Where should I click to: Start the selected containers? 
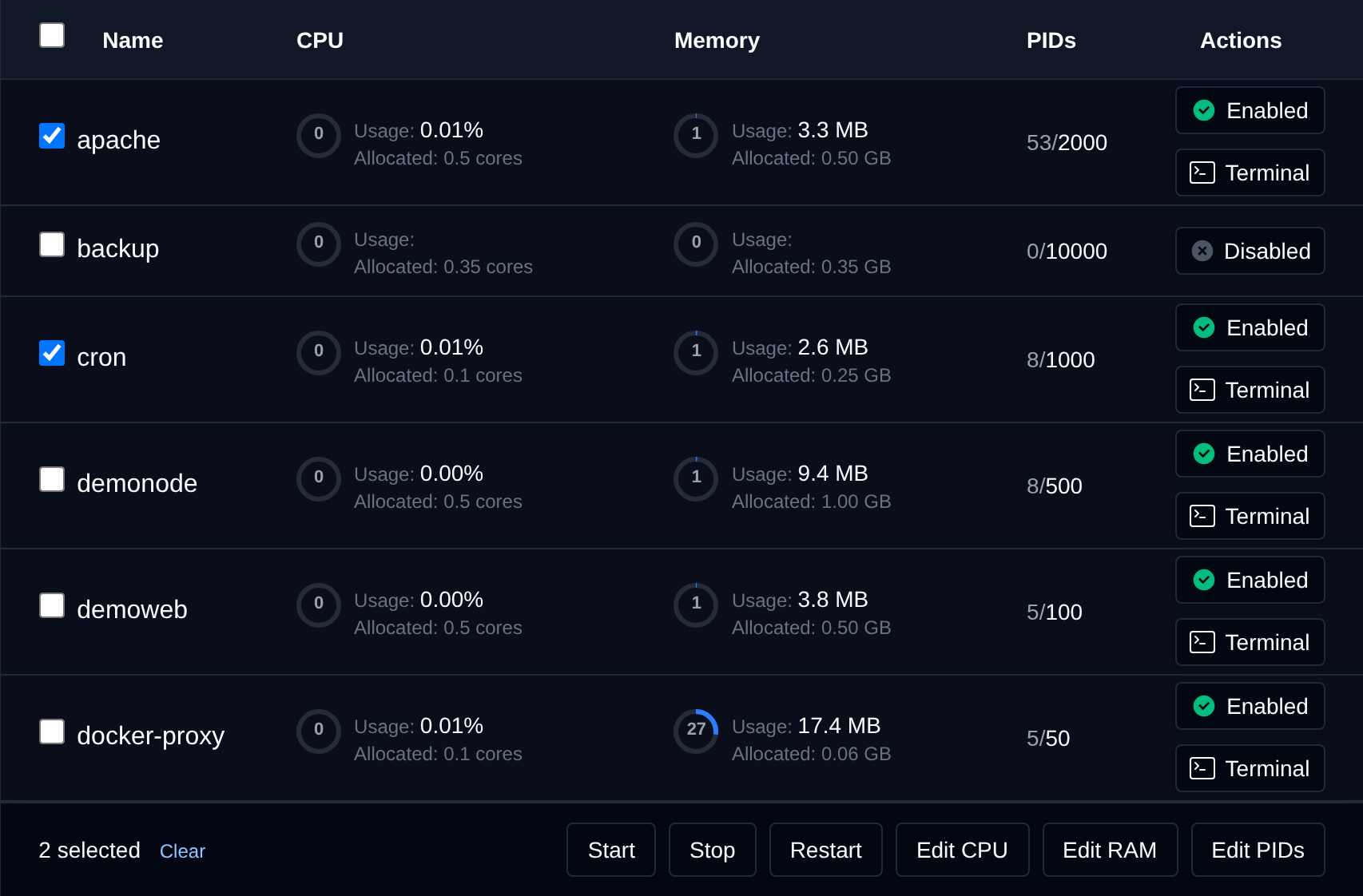[611, 850]
